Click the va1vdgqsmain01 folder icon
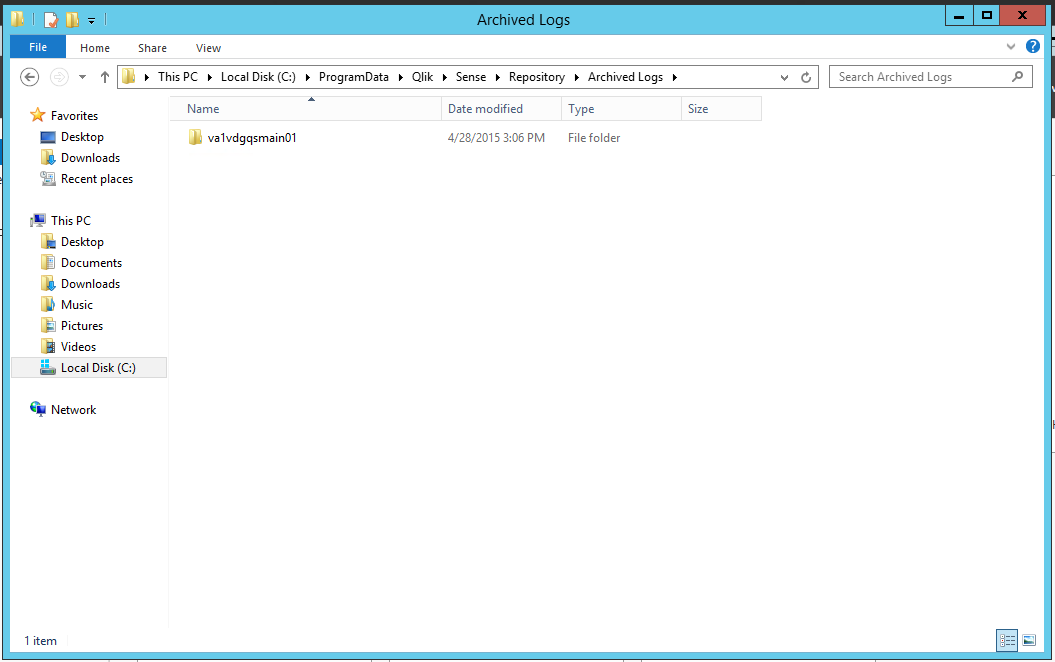 pos(195,137)
